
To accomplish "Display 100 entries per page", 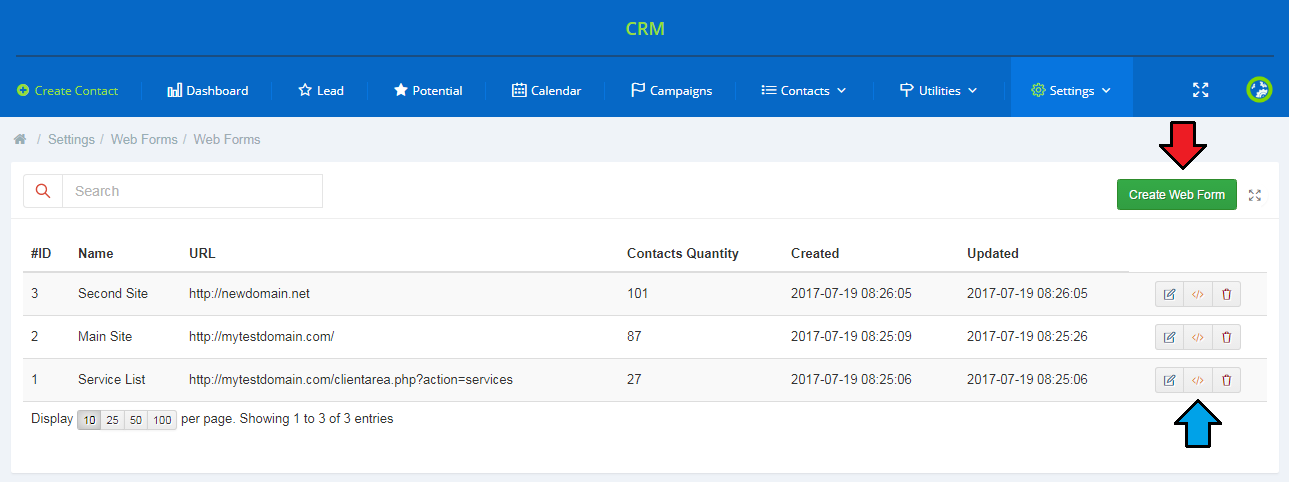I will click(x=162, y=420).
